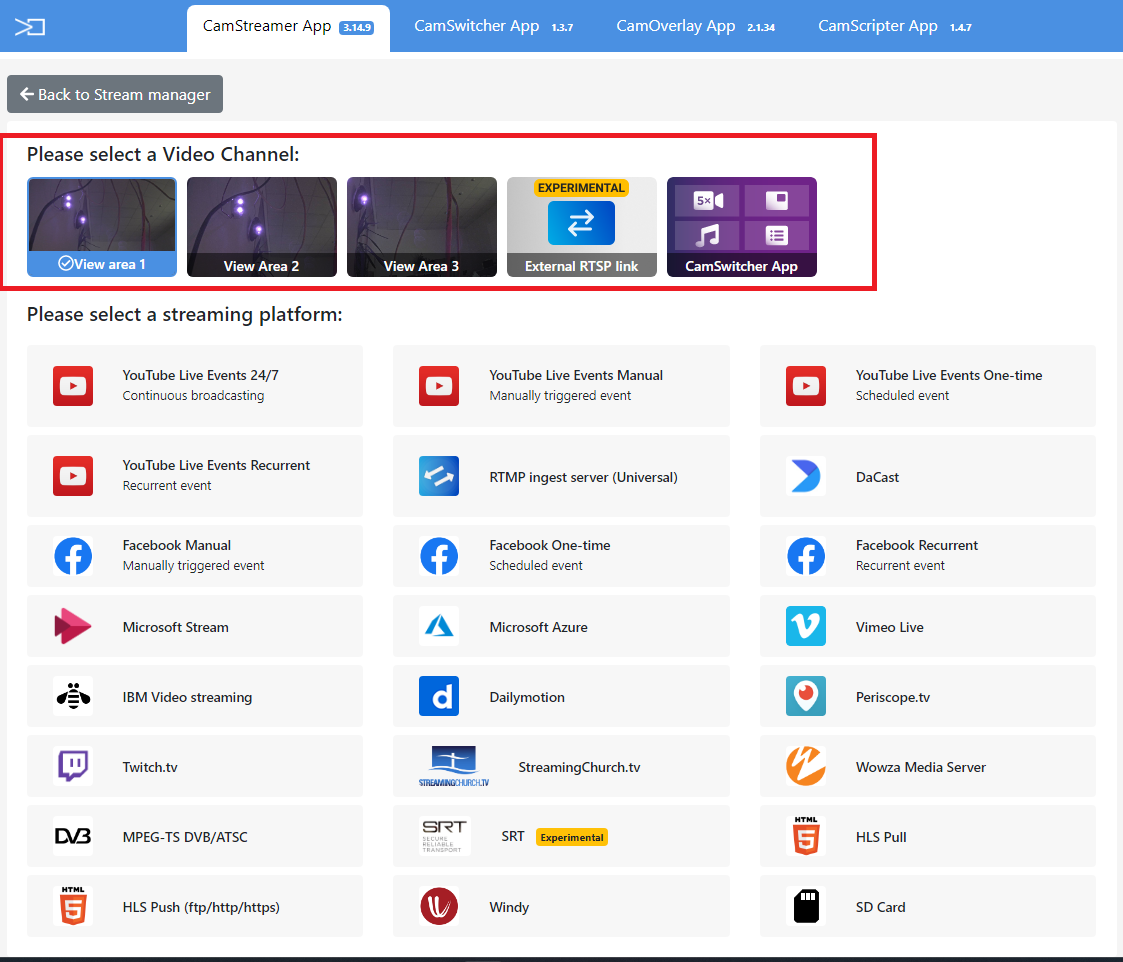Click the Vimeo Live icon
1123x962 pixels.
click(x=806, y=626)
